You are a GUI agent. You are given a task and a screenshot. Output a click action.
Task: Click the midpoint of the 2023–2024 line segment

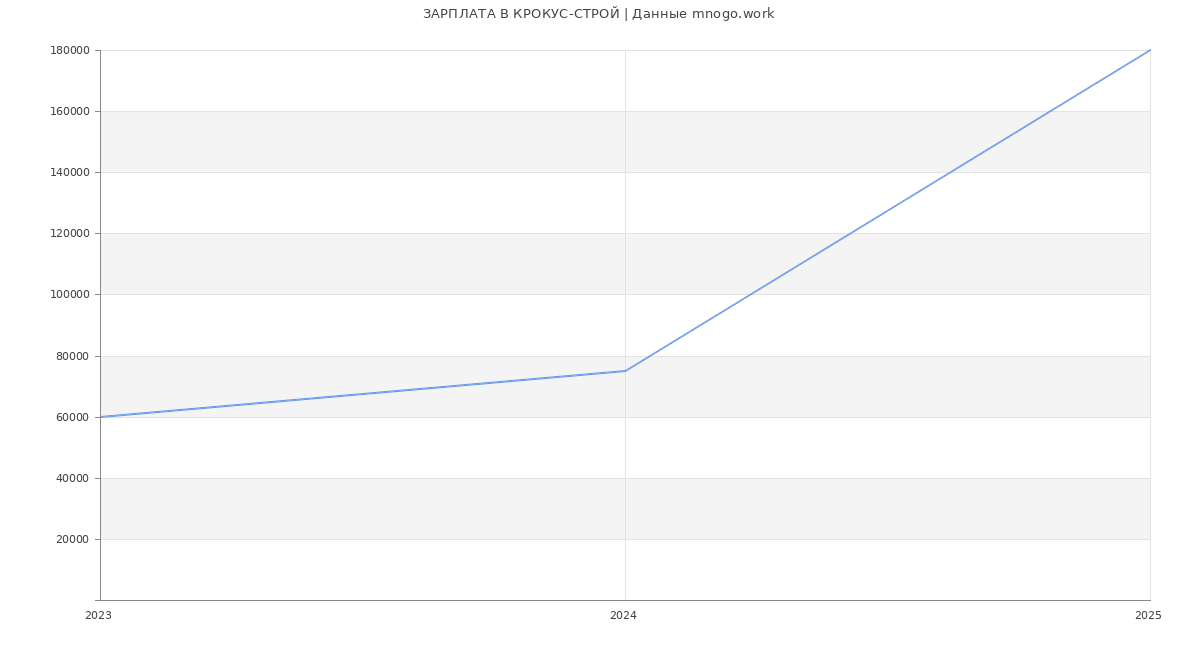pyautogui.click(x=363, y=394)
